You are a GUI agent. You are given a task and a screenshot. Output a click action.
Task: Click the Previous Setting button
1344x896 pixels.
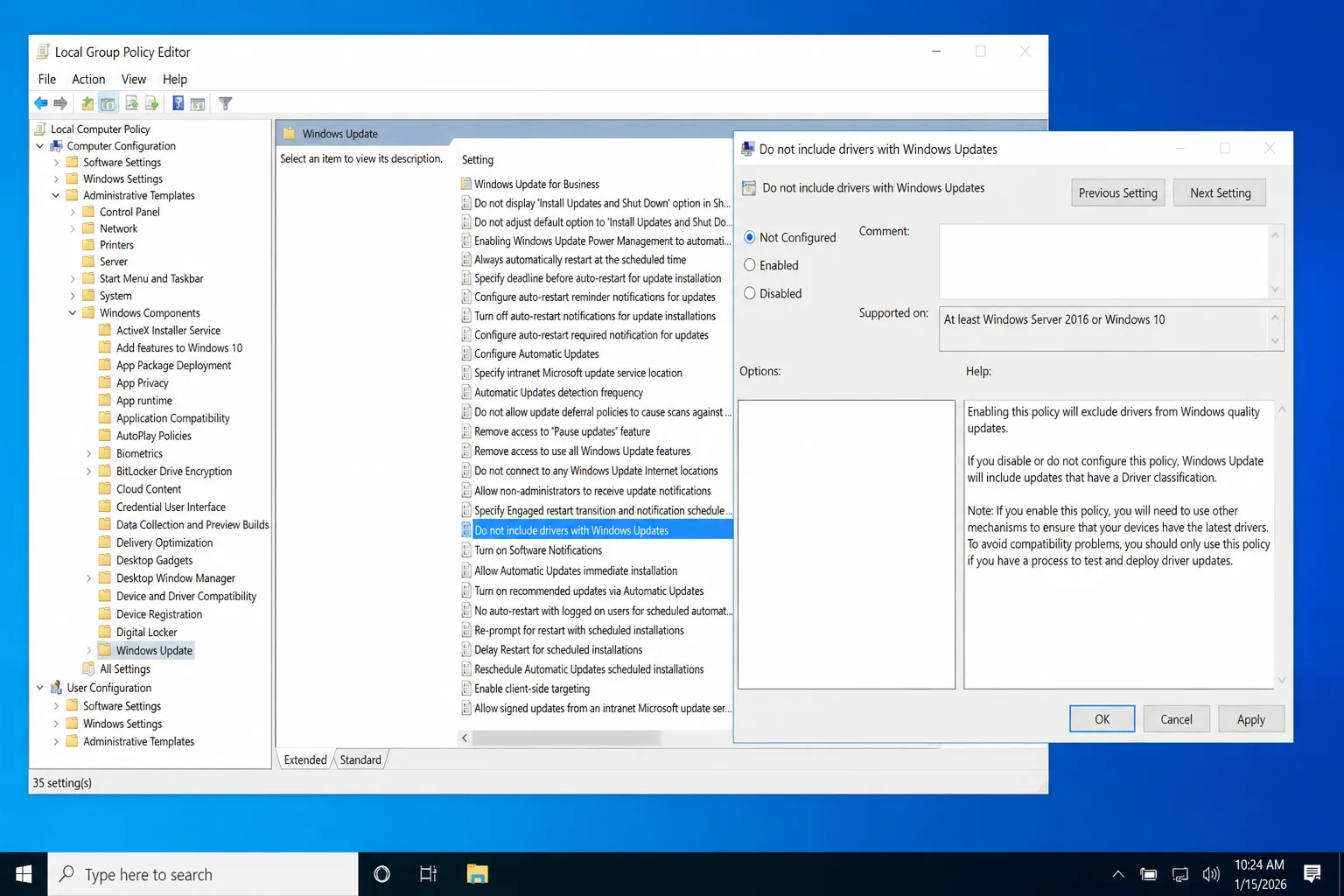pos(1118,192)
